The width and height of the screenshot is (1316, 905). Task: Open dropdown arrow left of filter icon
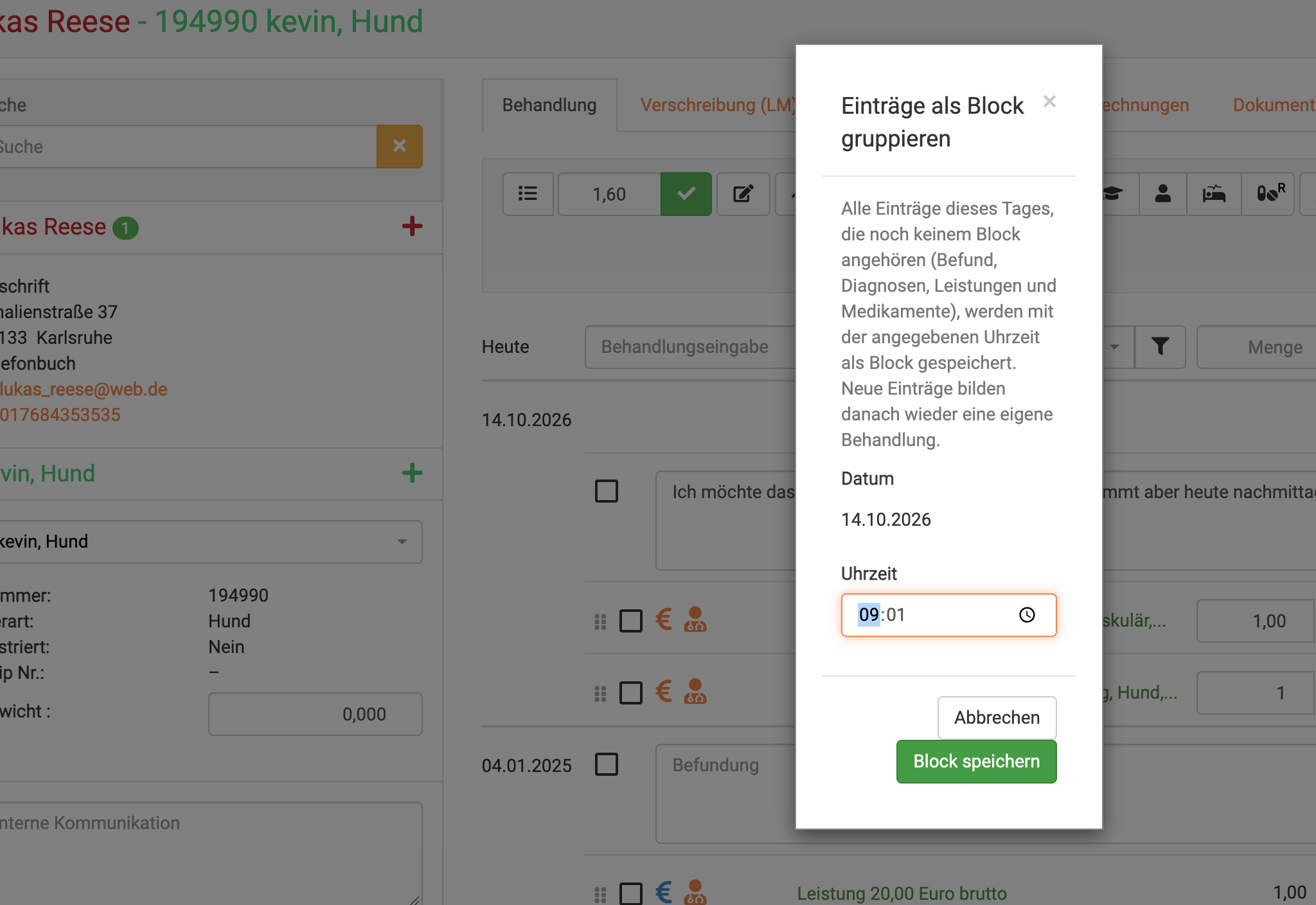click(1114, 346)
